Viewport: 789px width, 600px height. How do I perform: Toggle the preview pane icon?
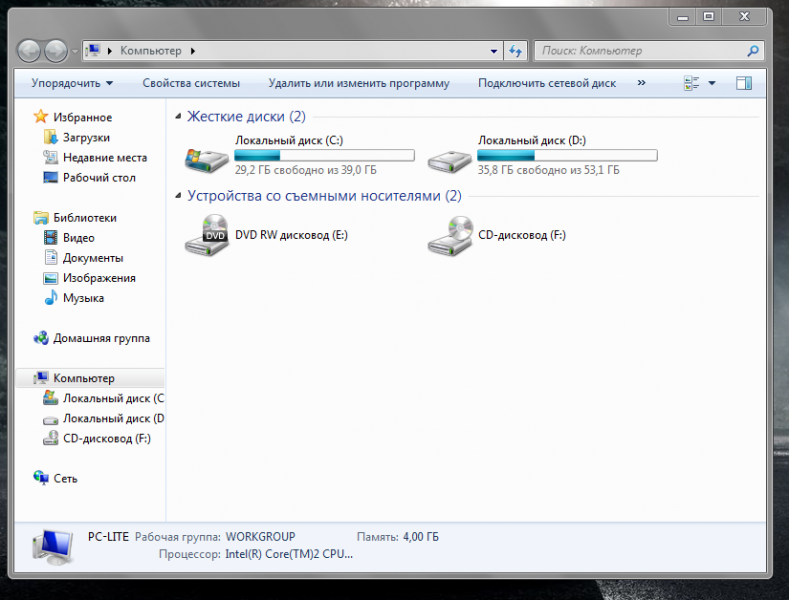pos(743,83)
